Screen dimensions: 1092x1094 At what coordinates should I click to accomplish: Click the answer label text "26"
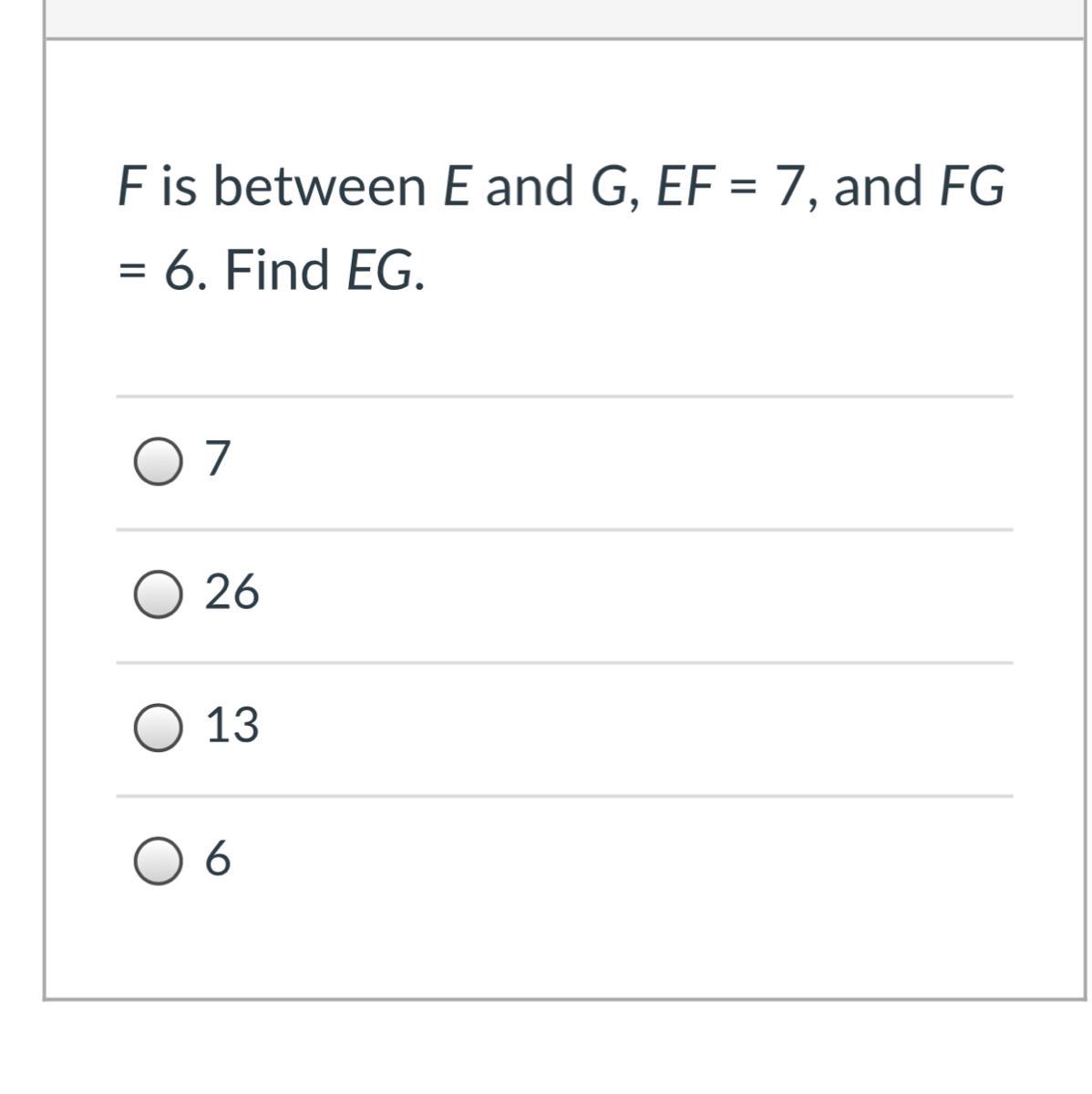click(x=232, y=593)
